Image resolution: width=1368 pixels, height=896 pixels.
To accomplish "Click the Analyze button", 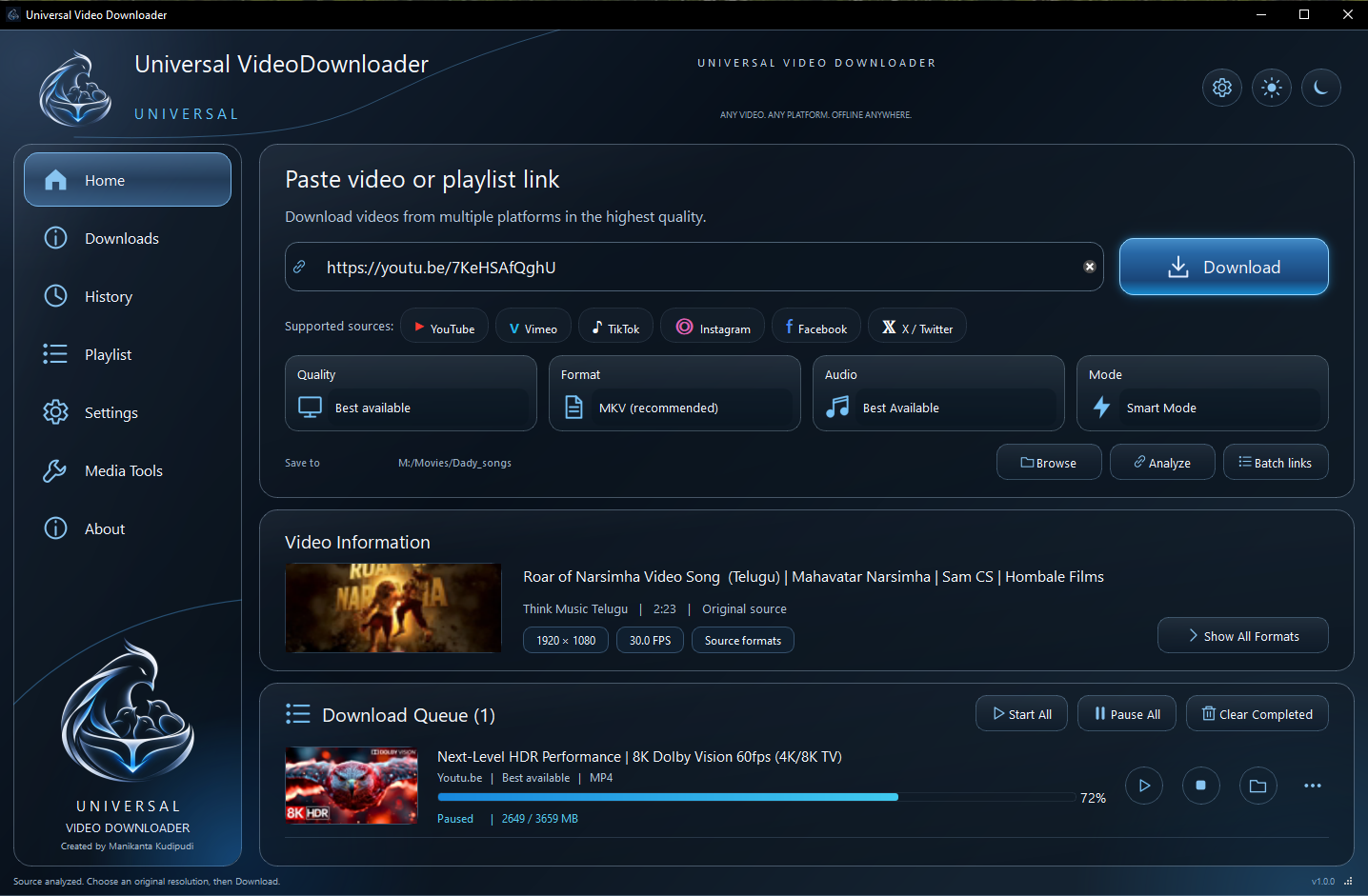I will coord(1162,462).
